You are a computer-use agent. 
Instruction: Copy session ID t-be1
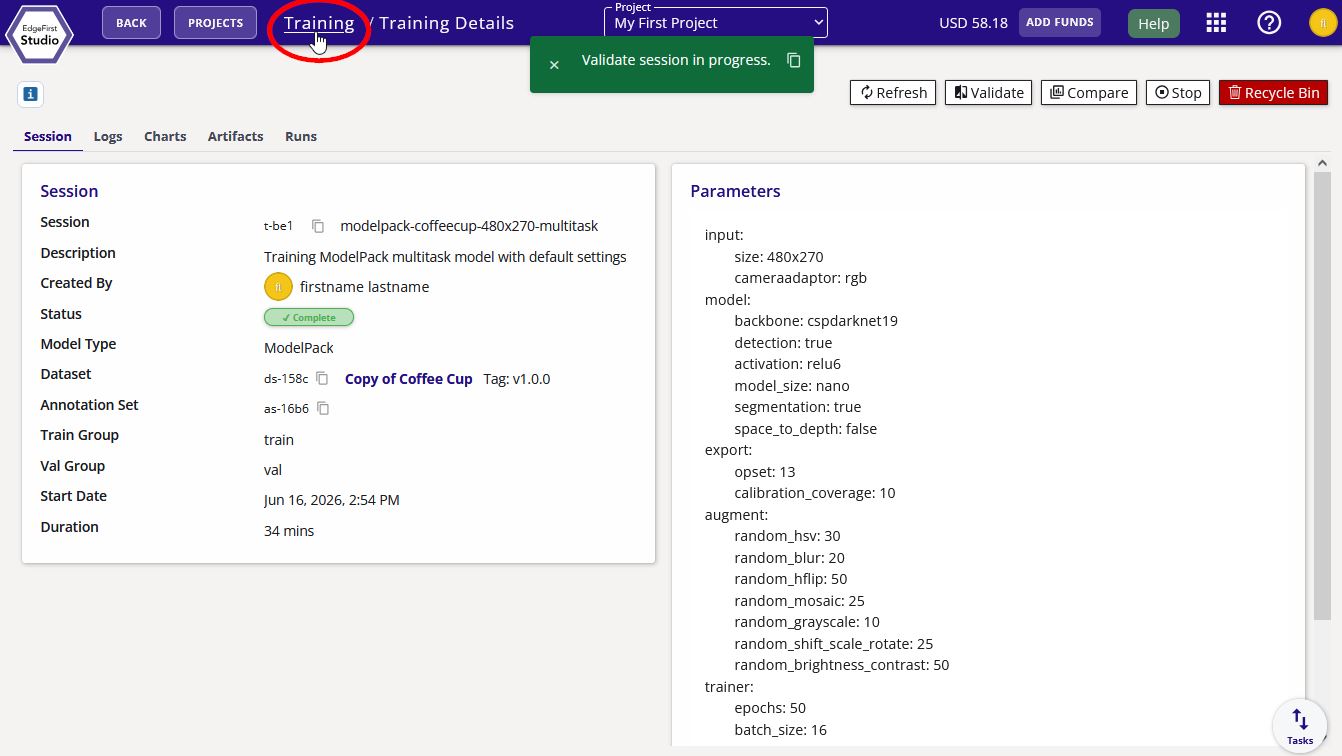pyautogui.click(x=318, y=226)
